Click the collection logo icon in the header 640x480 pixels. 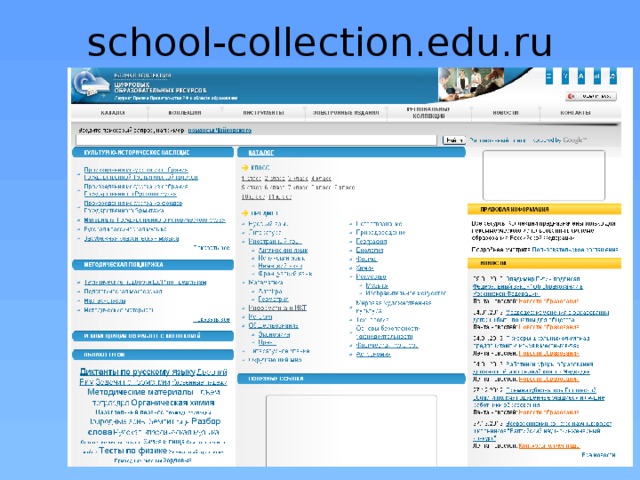coord(91,84)
